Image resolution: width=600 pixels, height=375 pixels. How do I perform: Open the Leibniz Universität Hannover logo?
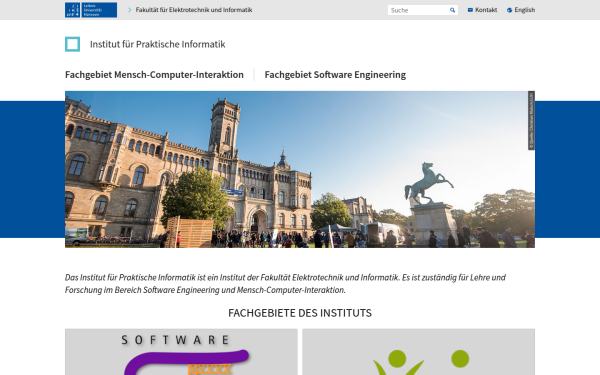(x=91, y=10)
